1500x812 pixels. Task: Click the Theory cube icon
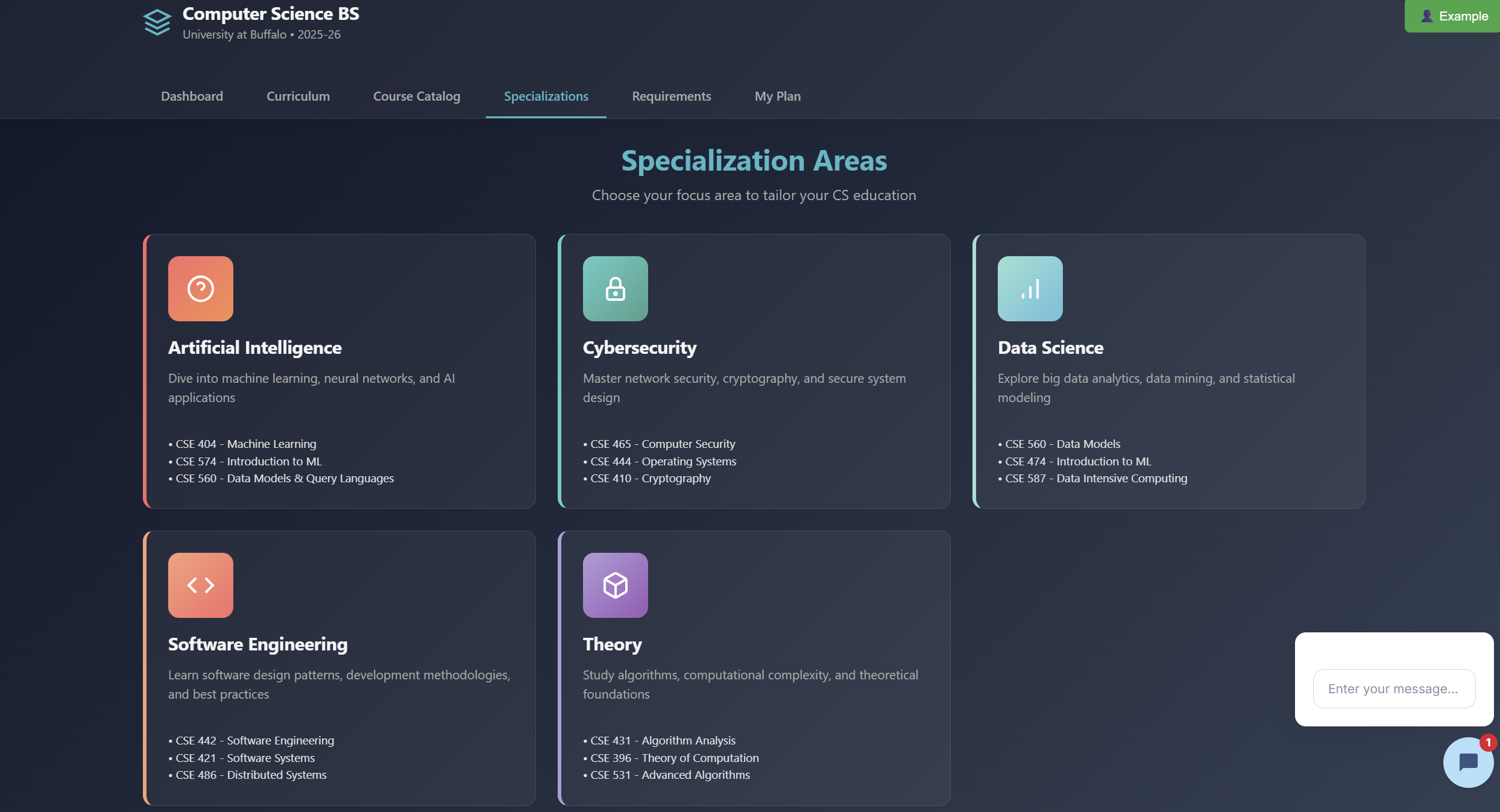(615, 585)
